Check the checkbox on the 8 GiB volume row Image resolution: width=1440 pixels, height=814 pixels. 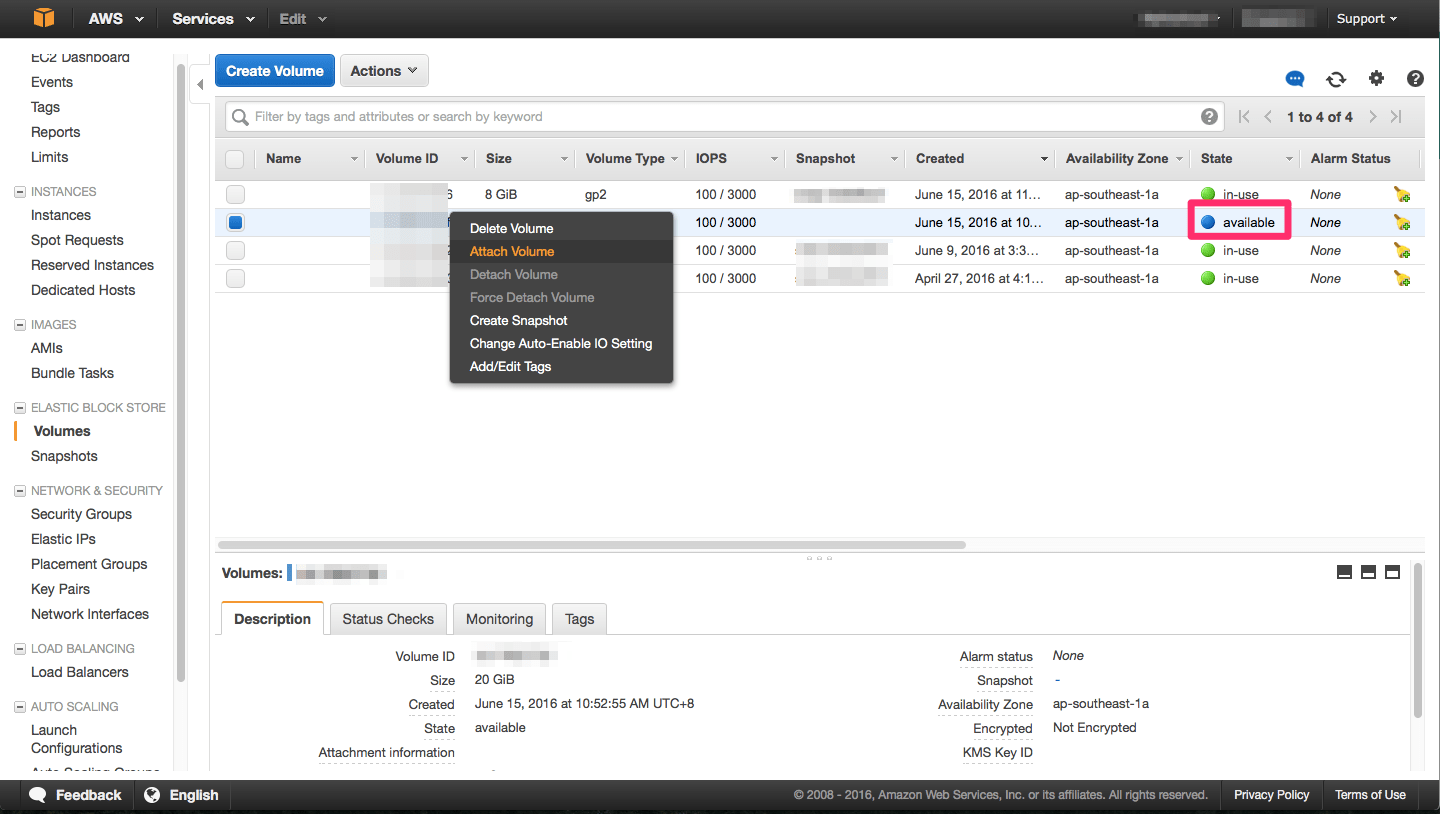[235, 194]
